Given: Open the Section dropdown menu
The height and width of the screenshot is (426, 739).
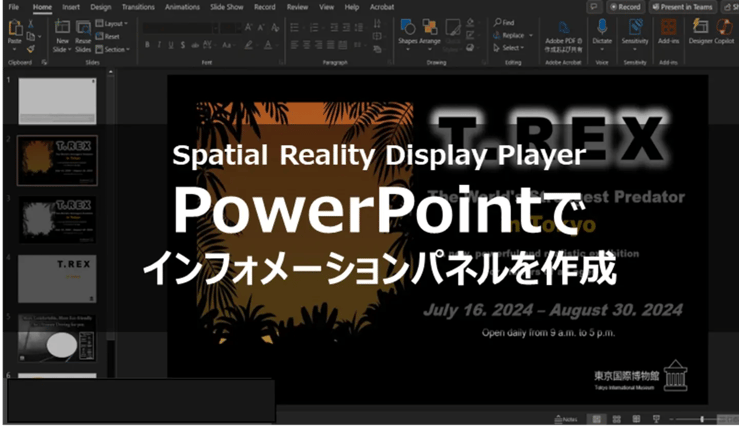Looking at the screenshot, I should pos(115,49).
